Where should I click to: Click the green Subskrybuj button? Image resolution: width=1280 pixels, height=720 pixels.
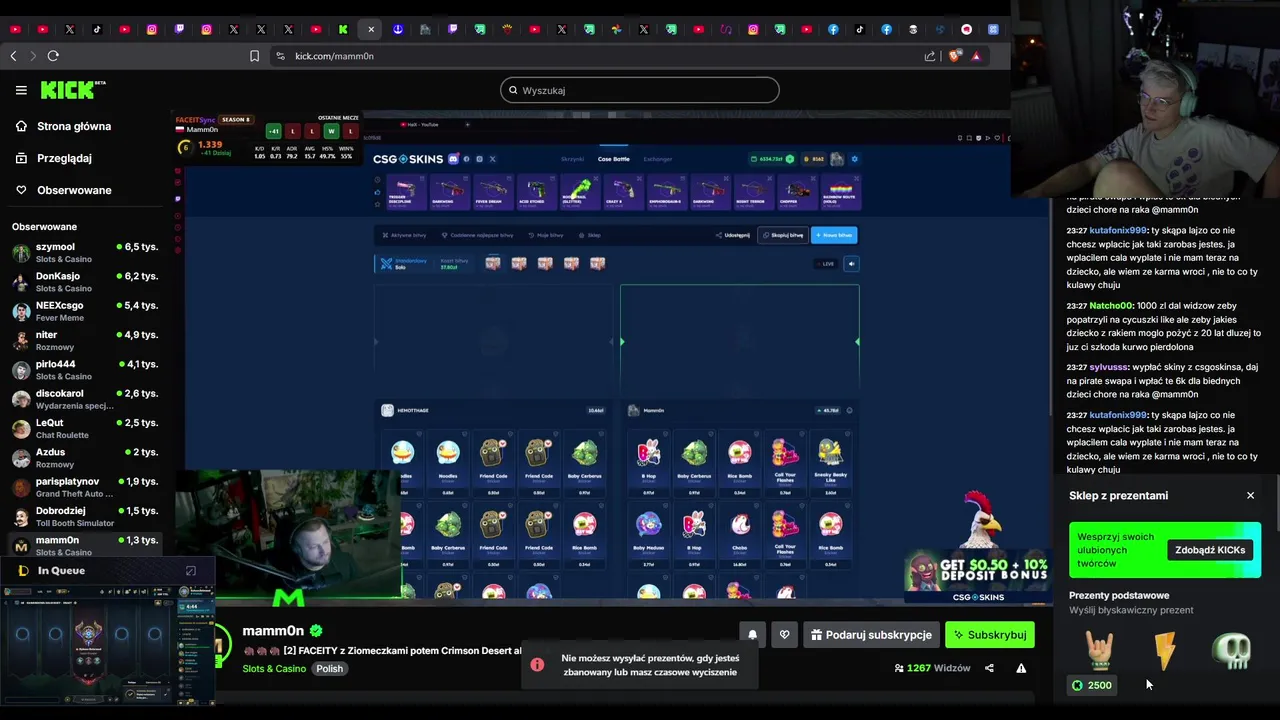pyautogui.click(x=990, y=635)
